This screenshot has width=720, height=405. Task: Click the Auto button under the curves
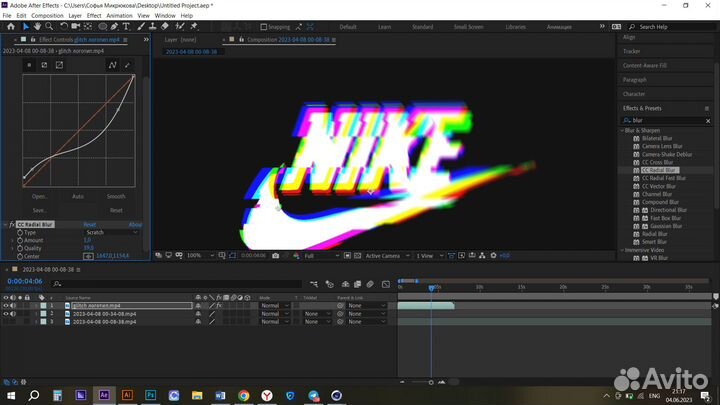pyautogui.click(x=78, y=197)
